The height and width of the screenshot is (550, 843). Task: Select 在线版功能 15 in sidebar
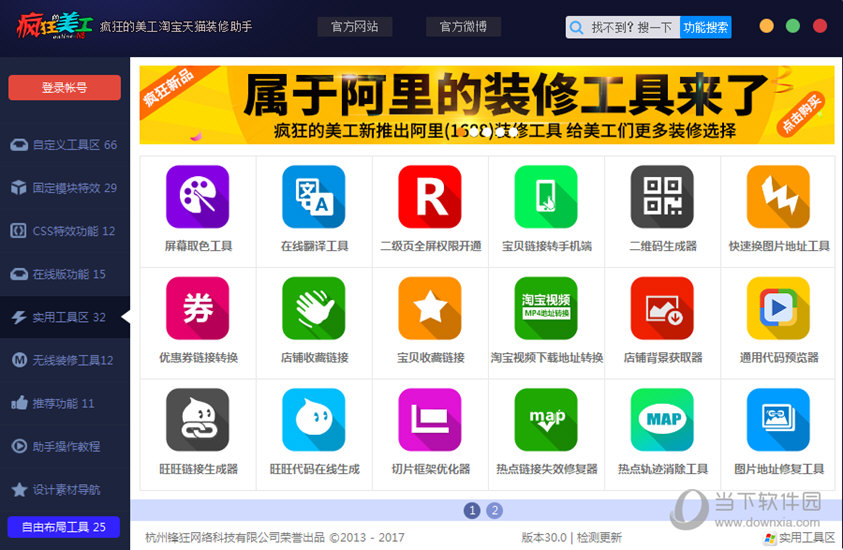coord(65,274)
